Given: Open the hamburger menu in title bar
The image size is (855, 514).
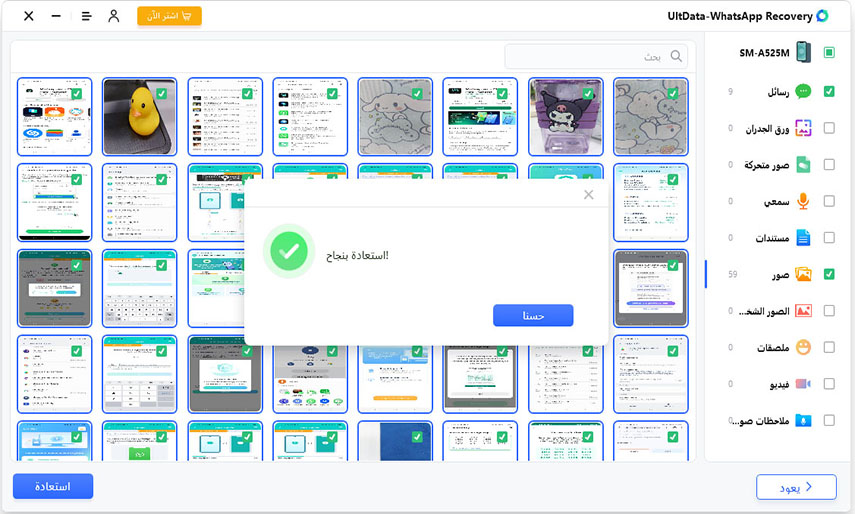Looking at the screenshot, I should 86,16.
